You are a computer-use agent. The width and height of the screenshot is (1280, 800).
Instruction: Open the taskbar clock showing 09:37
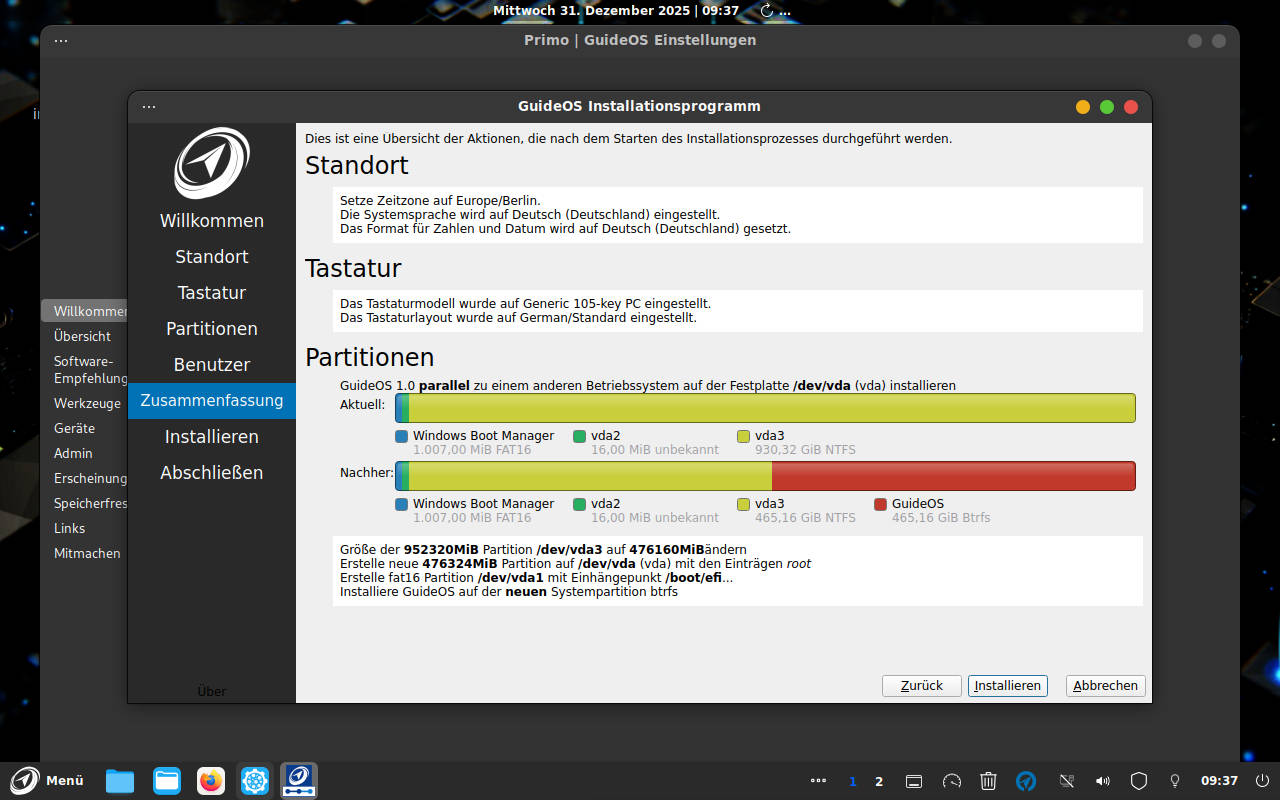click(x=1219, y=781)
